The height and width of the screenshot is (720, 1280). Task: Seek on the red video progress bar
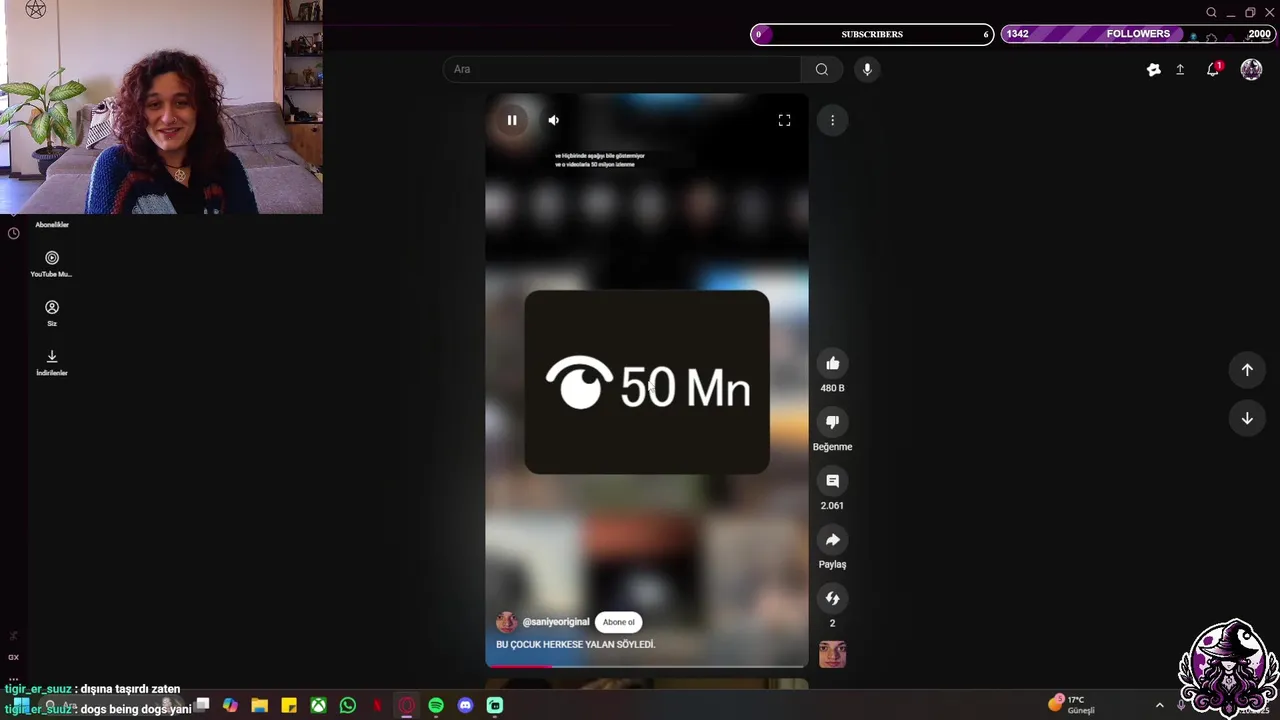point(646,665)
